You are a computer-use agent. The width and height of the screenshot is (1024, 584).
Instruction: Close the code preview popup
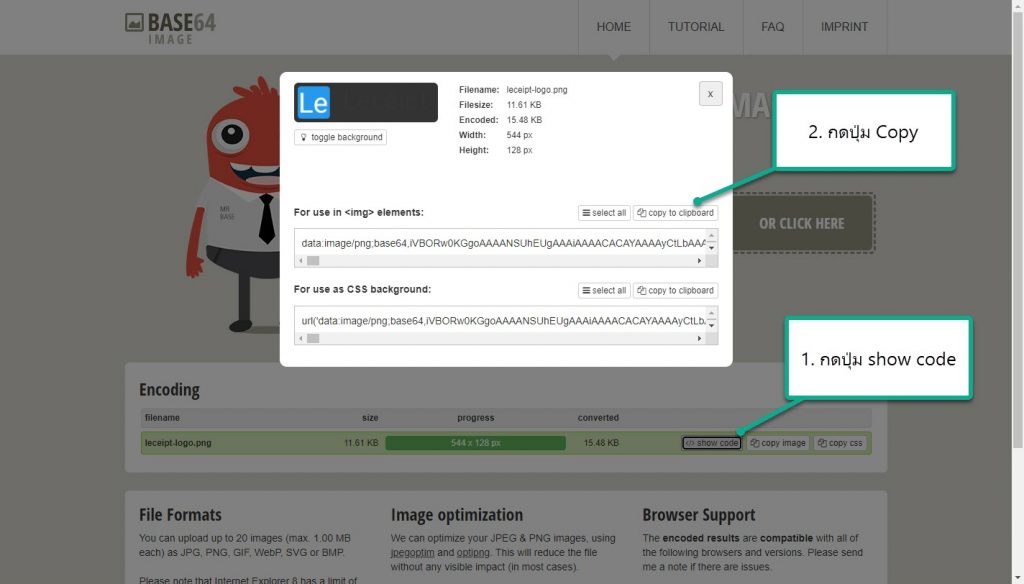(710, 93)
